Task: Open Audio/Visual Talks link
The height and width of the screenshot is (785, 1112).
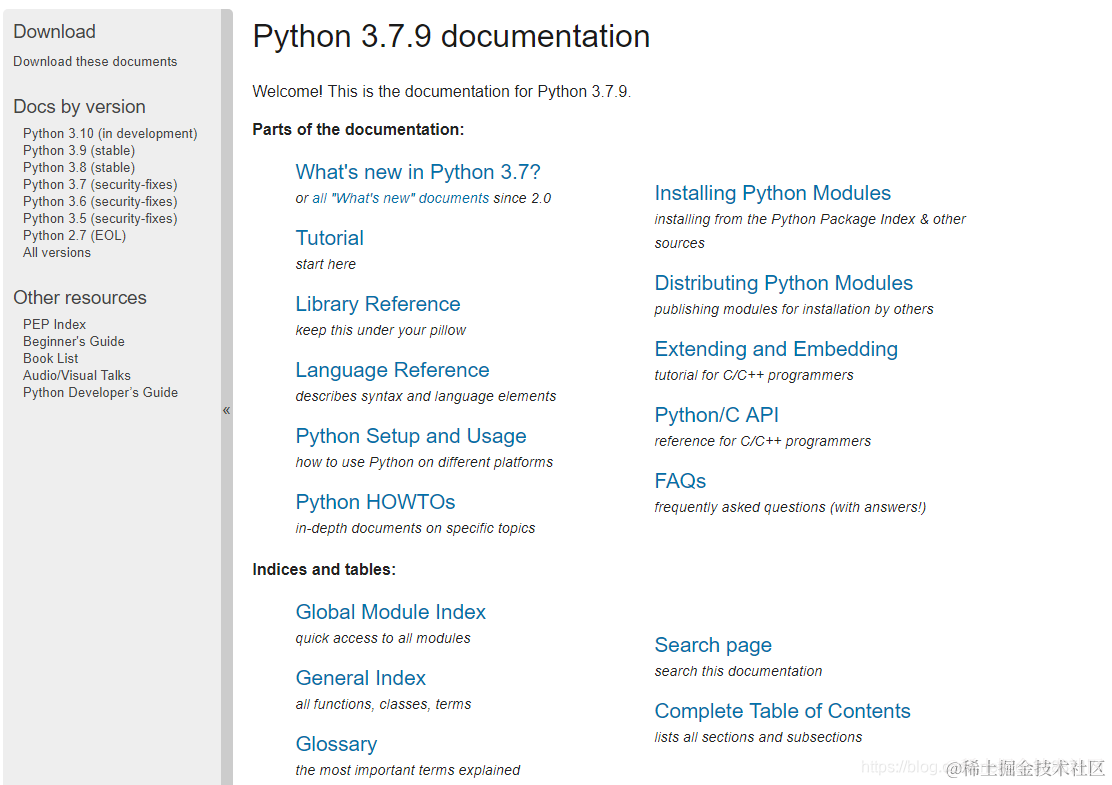Action: click(77, 375)
